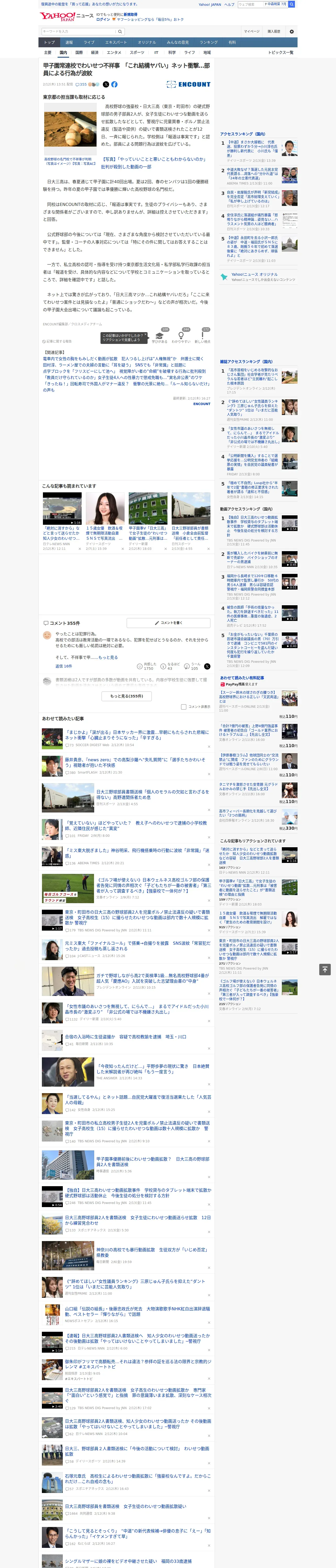Click the first commenter's avatar

click(47, 636)
